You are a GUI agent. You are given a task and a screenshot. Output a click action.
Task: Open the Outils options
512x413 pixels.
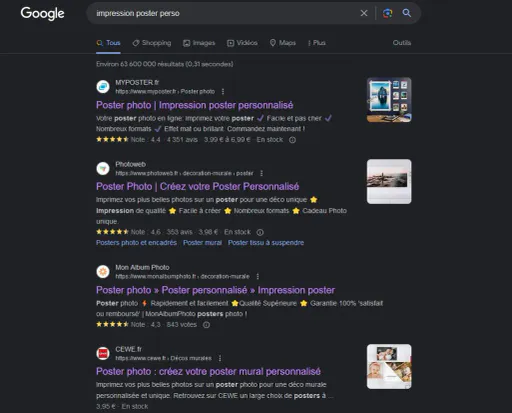click(x=402, y=43)
